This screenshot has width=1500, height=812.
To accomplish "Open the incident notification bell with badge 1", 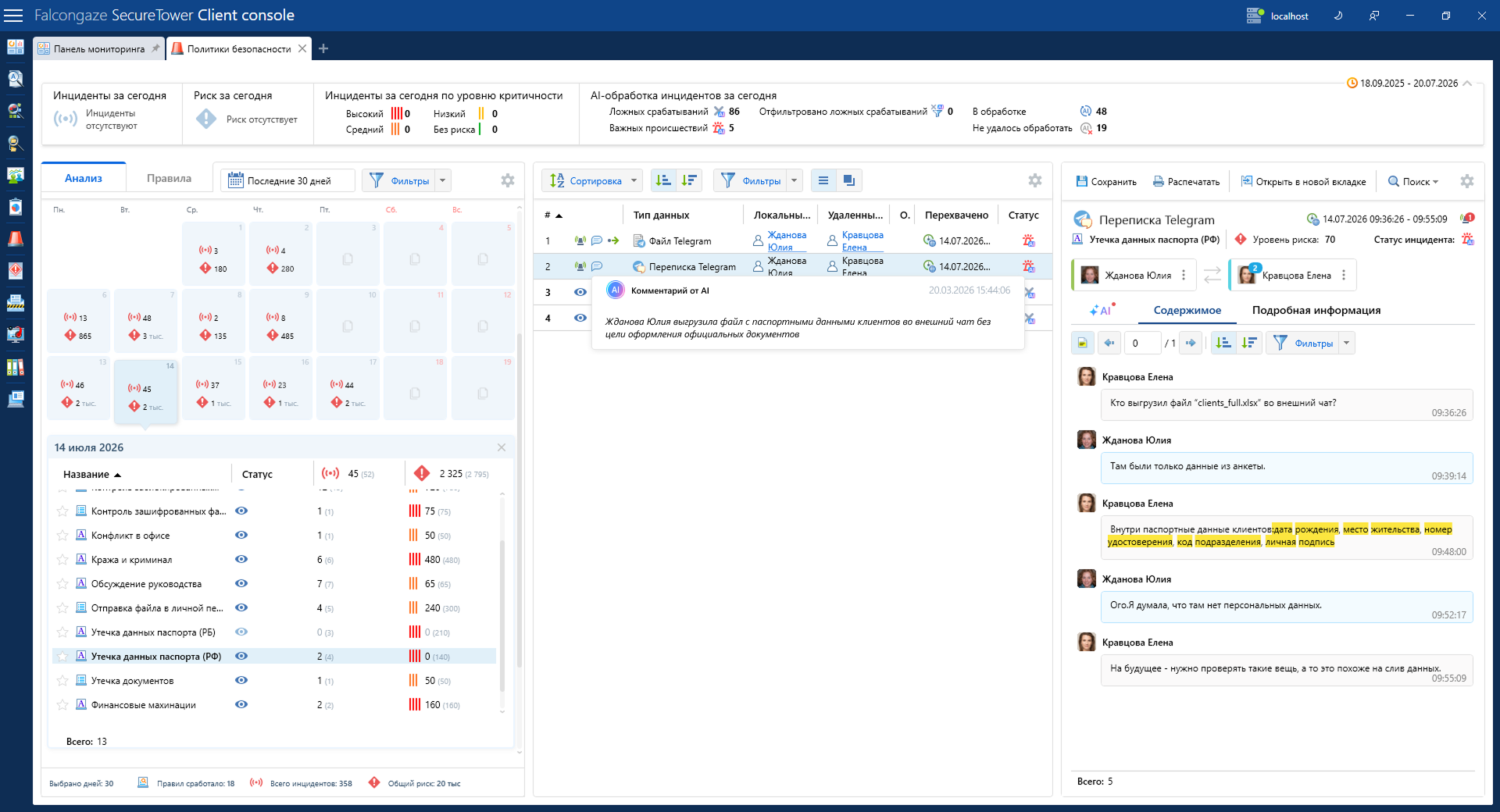I will (1467, 219).
